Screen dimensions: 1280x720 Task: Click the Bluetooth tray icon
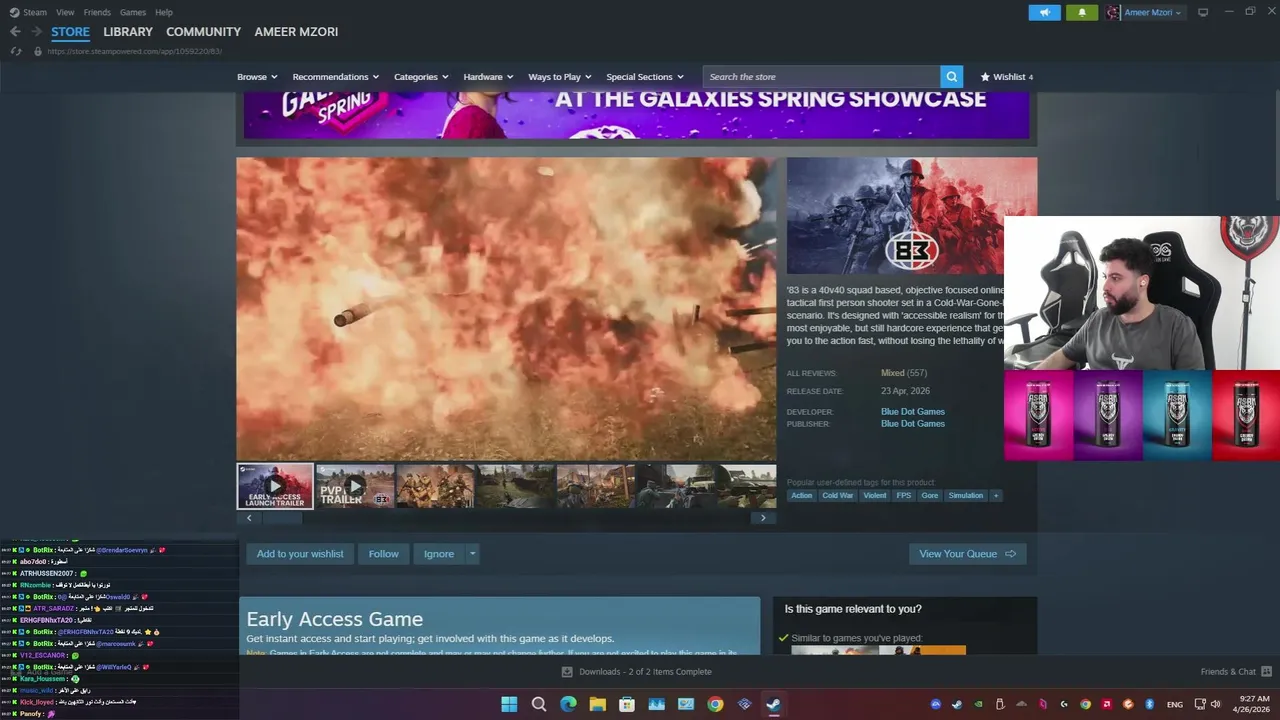tap(1149, 704)
